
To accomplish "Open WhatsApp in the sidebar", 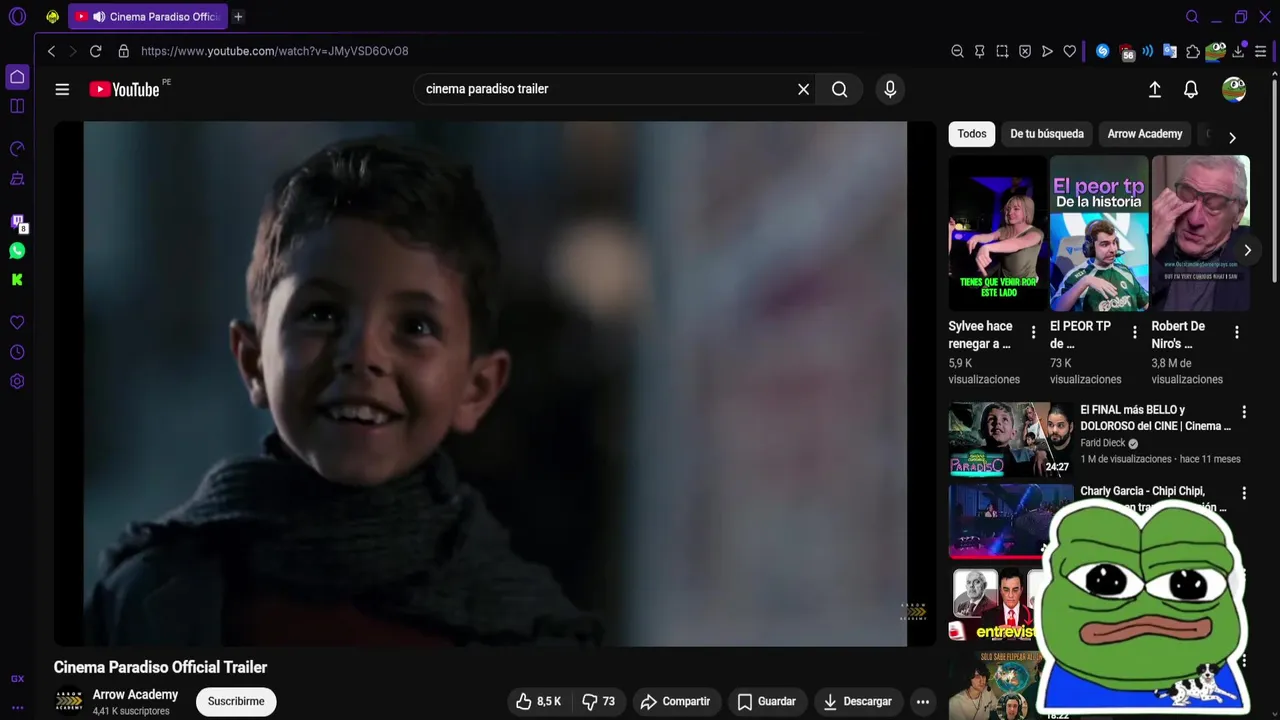I will coord(17,251).
